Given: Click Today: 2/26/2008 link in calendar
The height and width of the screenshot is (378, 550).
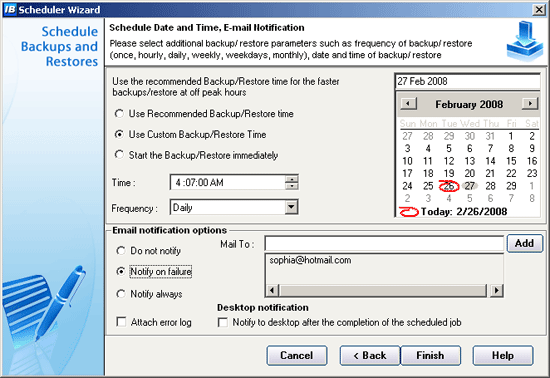Looking at the screenshot, I should tap(464, 212).
